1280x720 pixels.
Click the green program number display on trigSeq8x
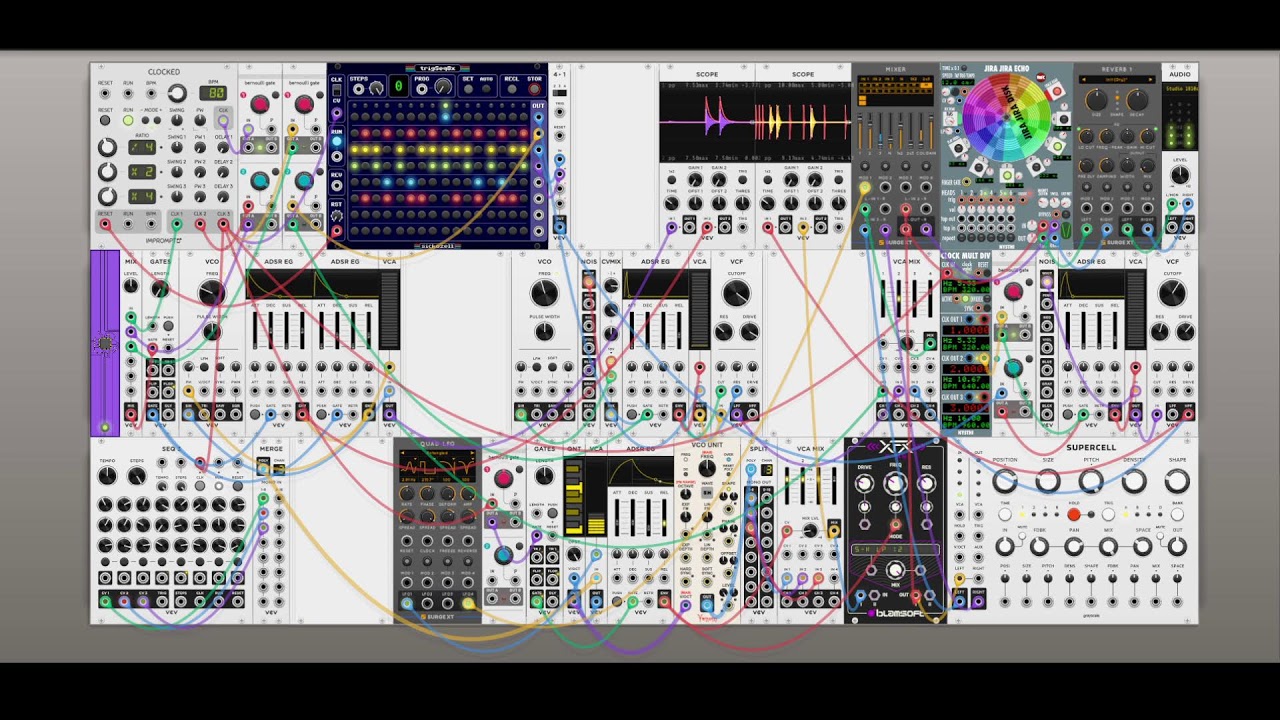398,86
